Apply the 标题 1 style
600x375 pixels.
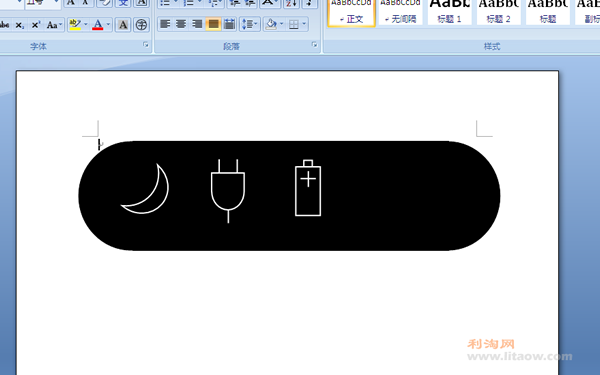pos(450,12)
